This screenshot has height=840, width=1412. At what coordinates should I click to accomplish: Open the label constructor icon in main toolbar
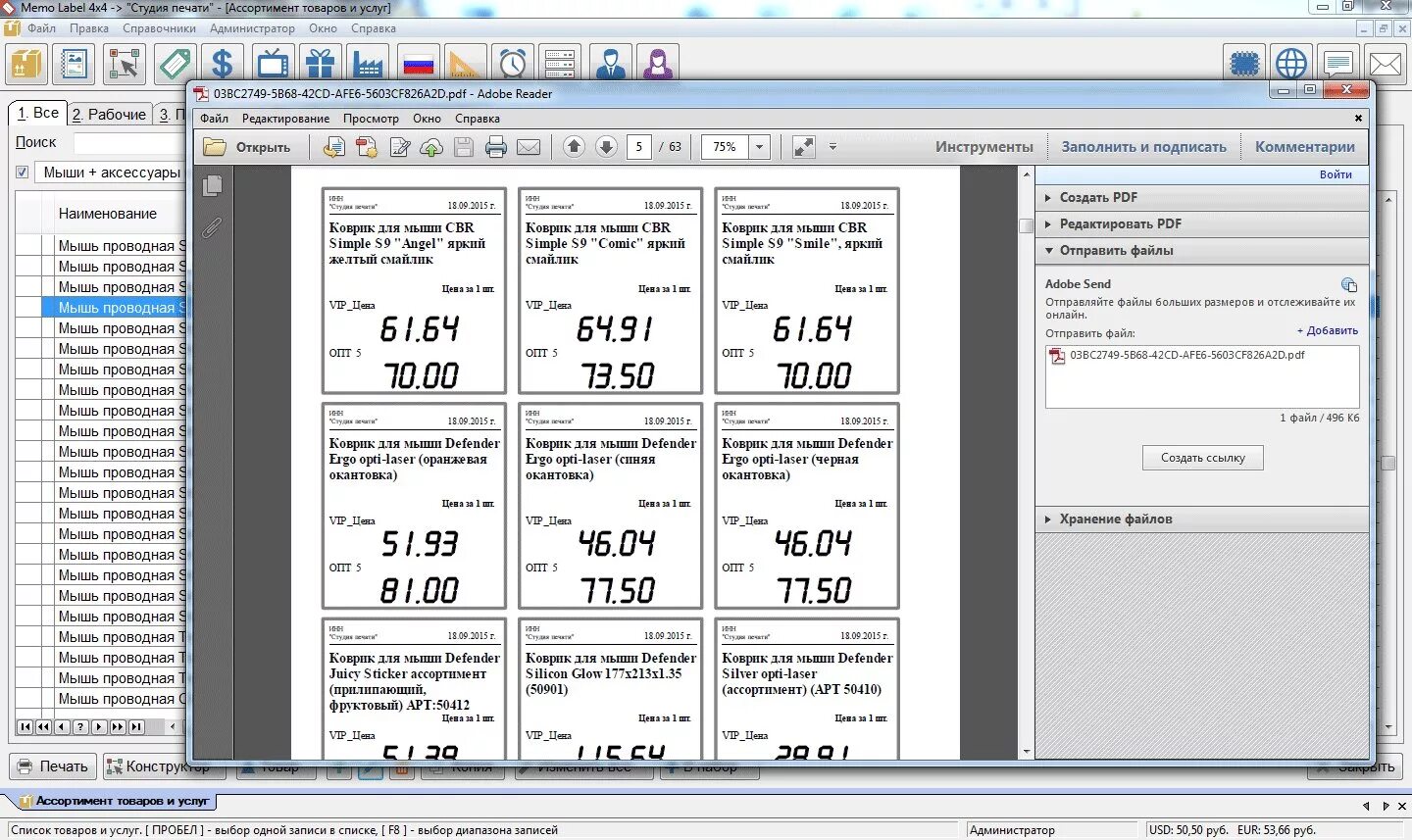126,65
